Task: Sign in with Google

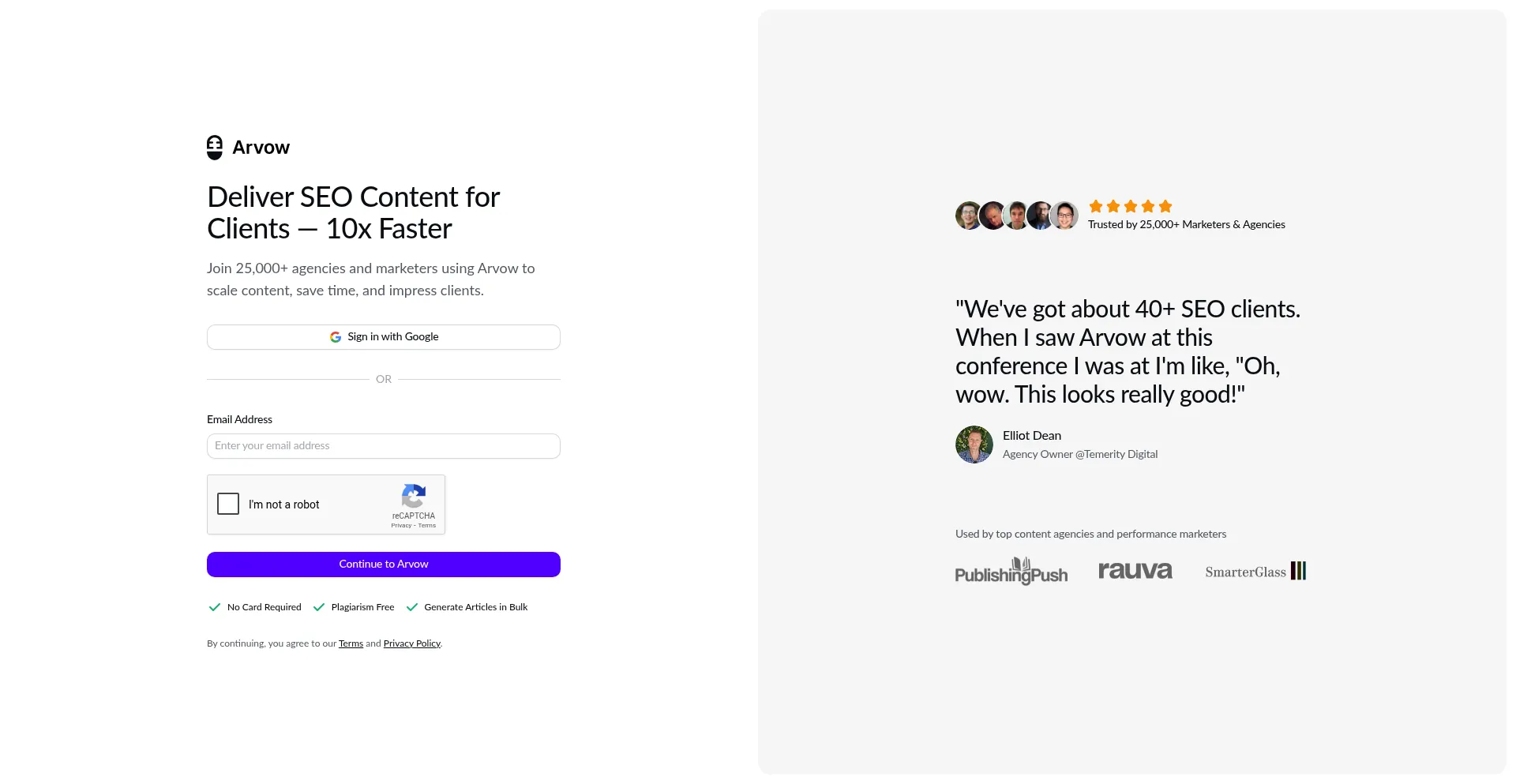Action: 384,337
